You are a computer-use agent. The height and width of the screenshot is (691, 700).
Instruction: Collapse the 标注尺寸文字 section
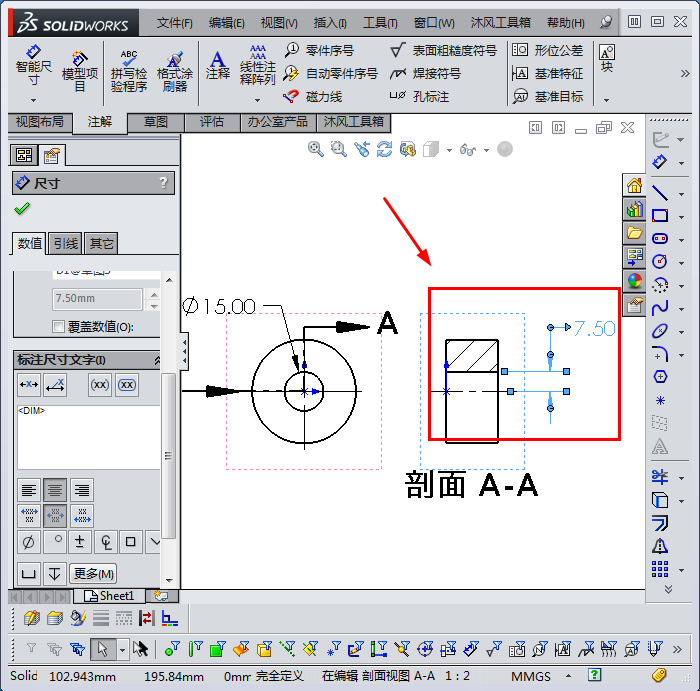(x=157, y=360)
